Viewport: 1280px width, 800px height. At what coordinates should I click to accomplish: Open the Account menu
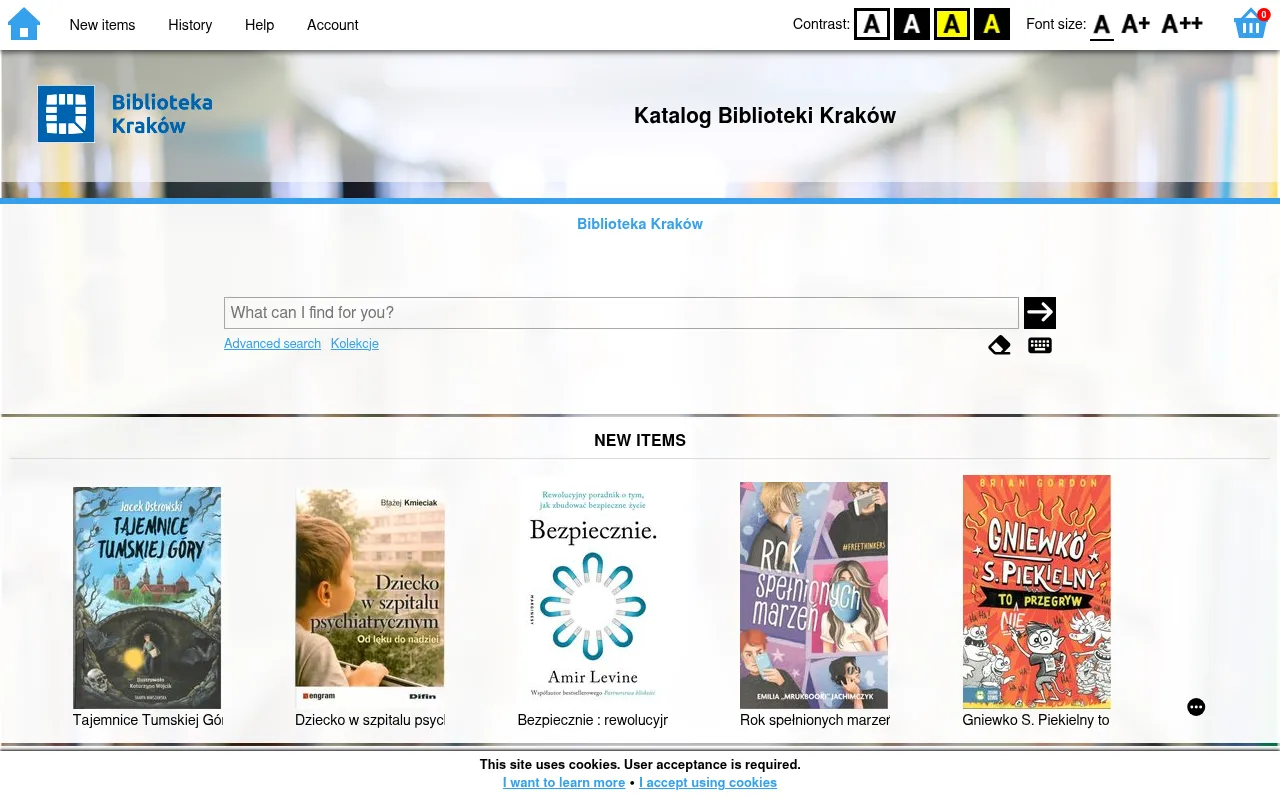click(x=333, y=25)
